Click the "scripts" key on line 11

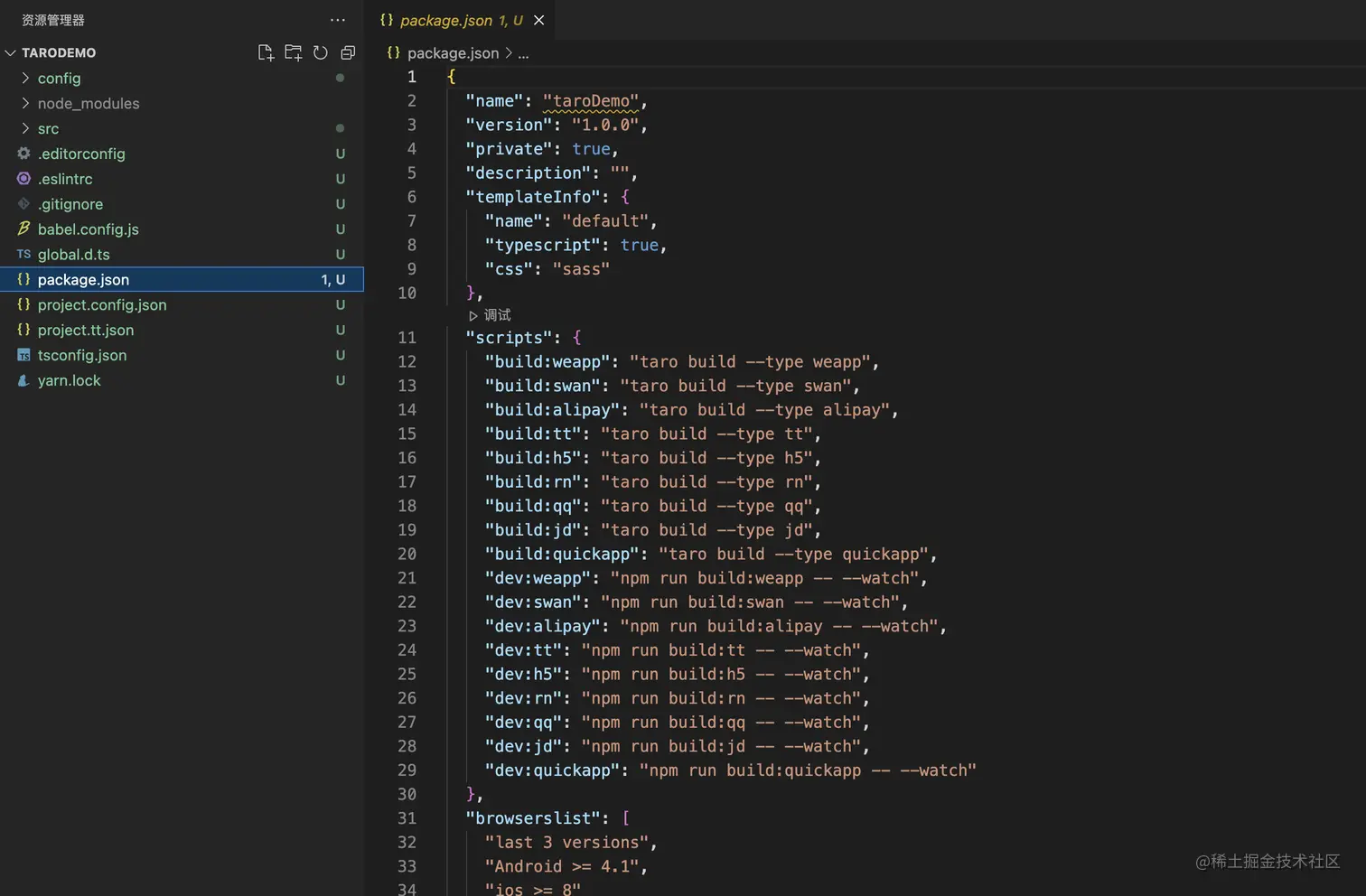click(509, 338)
